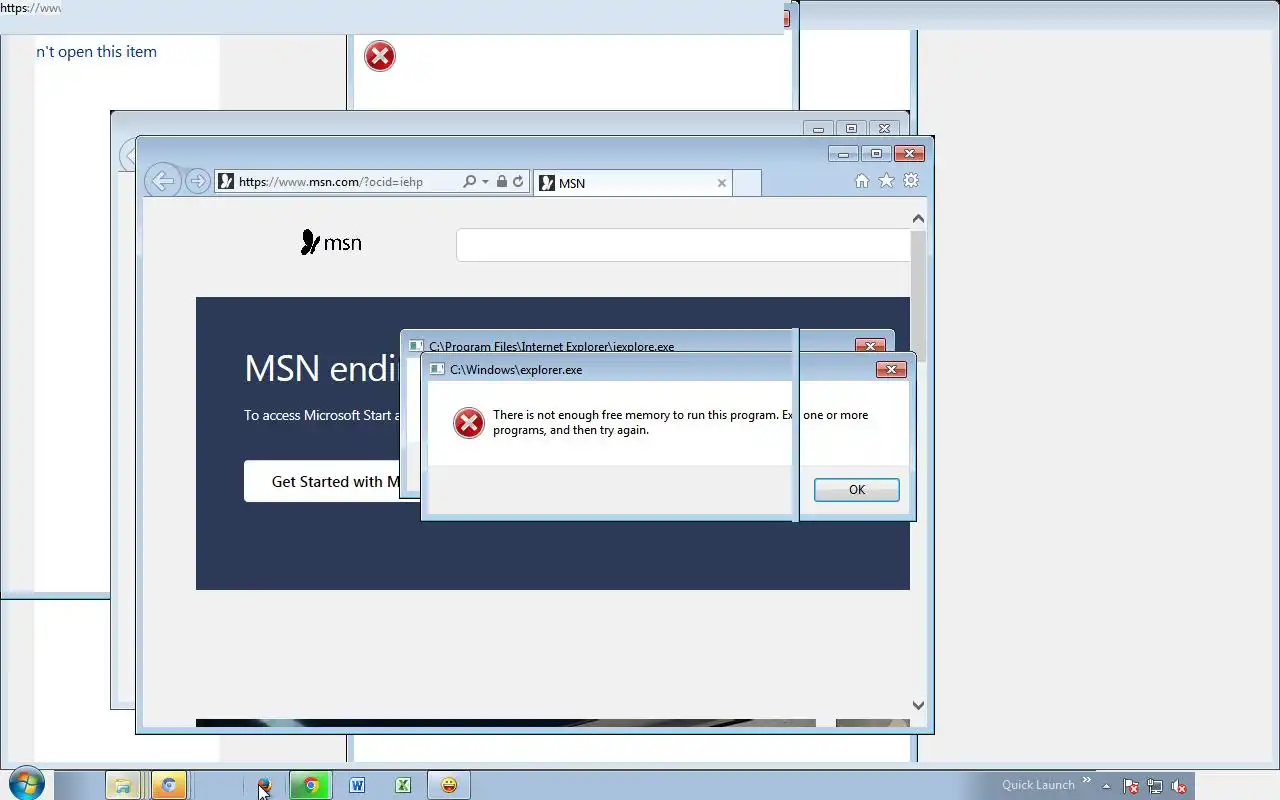Click the Quick Launch toolbar label
Image resolution: width=1280 pixels, height=800 pixels.
[1038, 785]
